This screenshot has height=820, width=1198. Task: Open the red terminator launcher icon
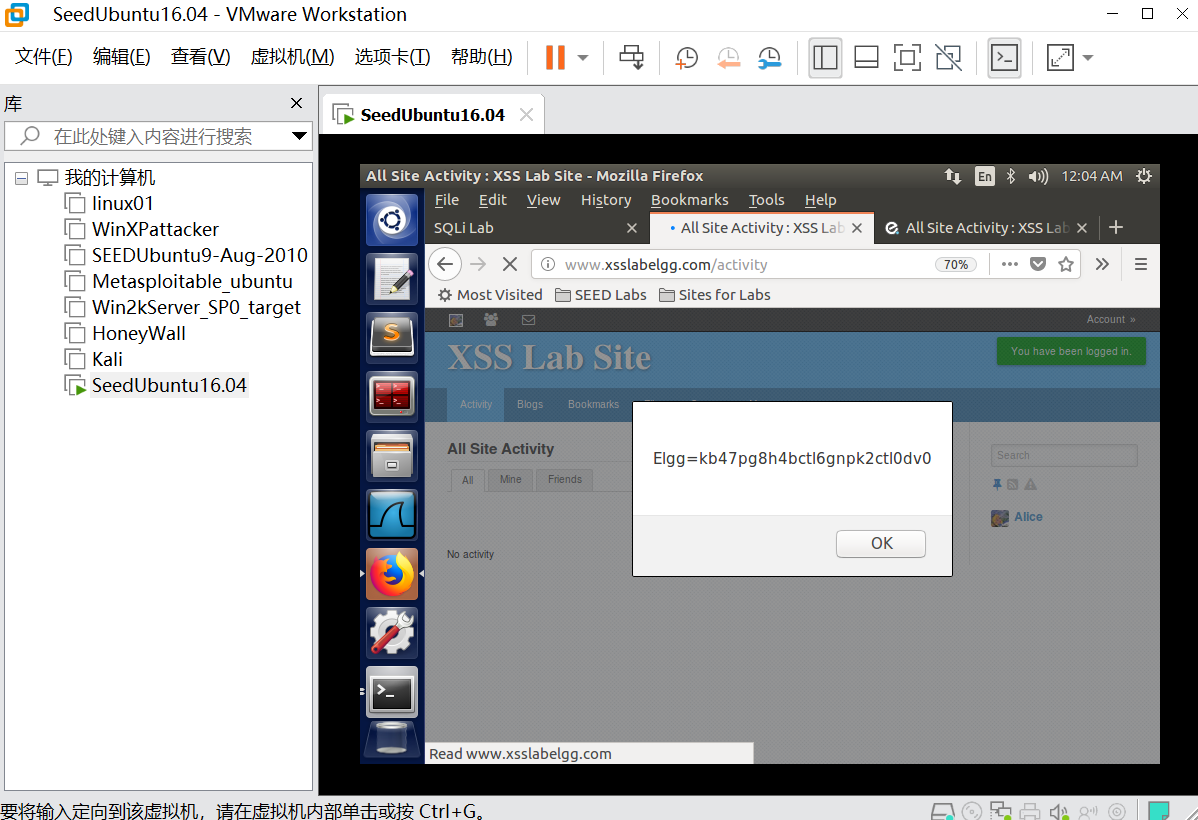(x=392, y=397)
